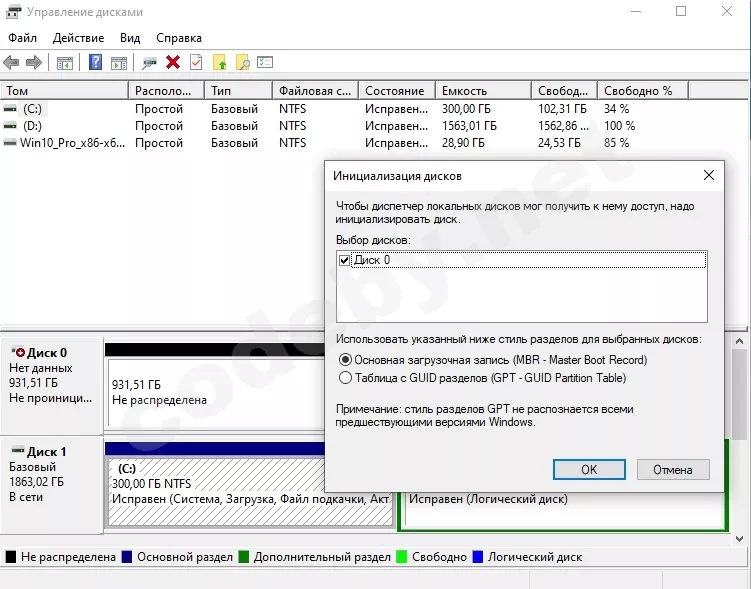751x589 pixels.
Task: Click the 28,90 ГБ capacity cell
Action: coord(463,143)
